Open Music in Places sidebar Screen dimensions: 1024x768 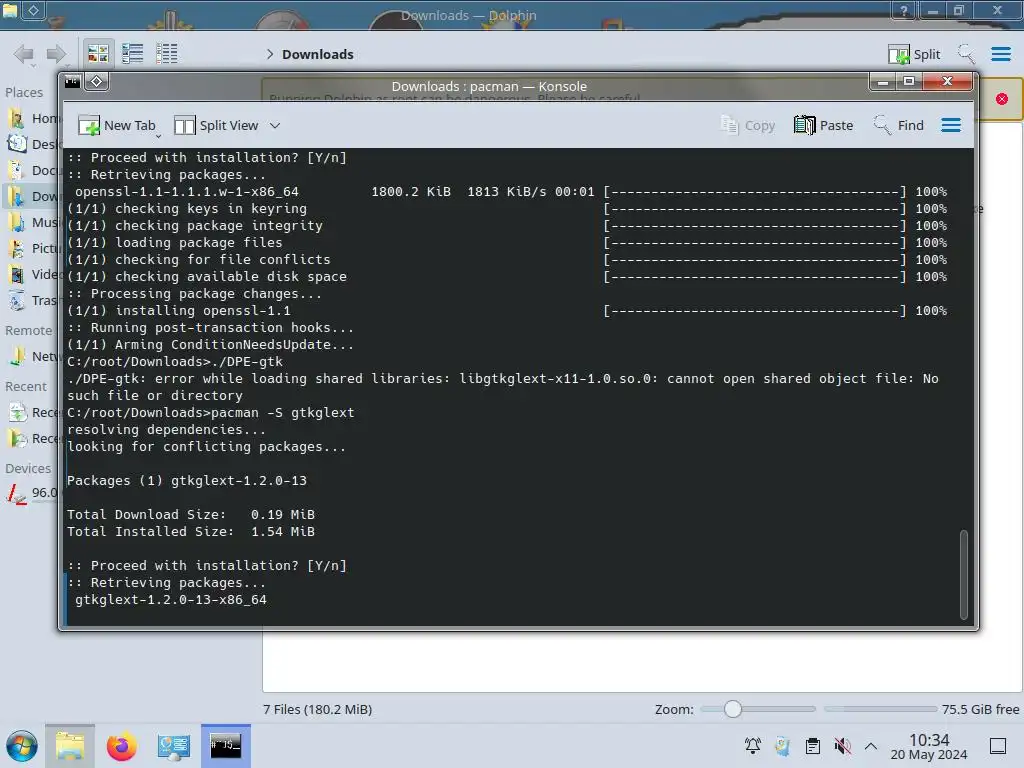pos(34,223)
